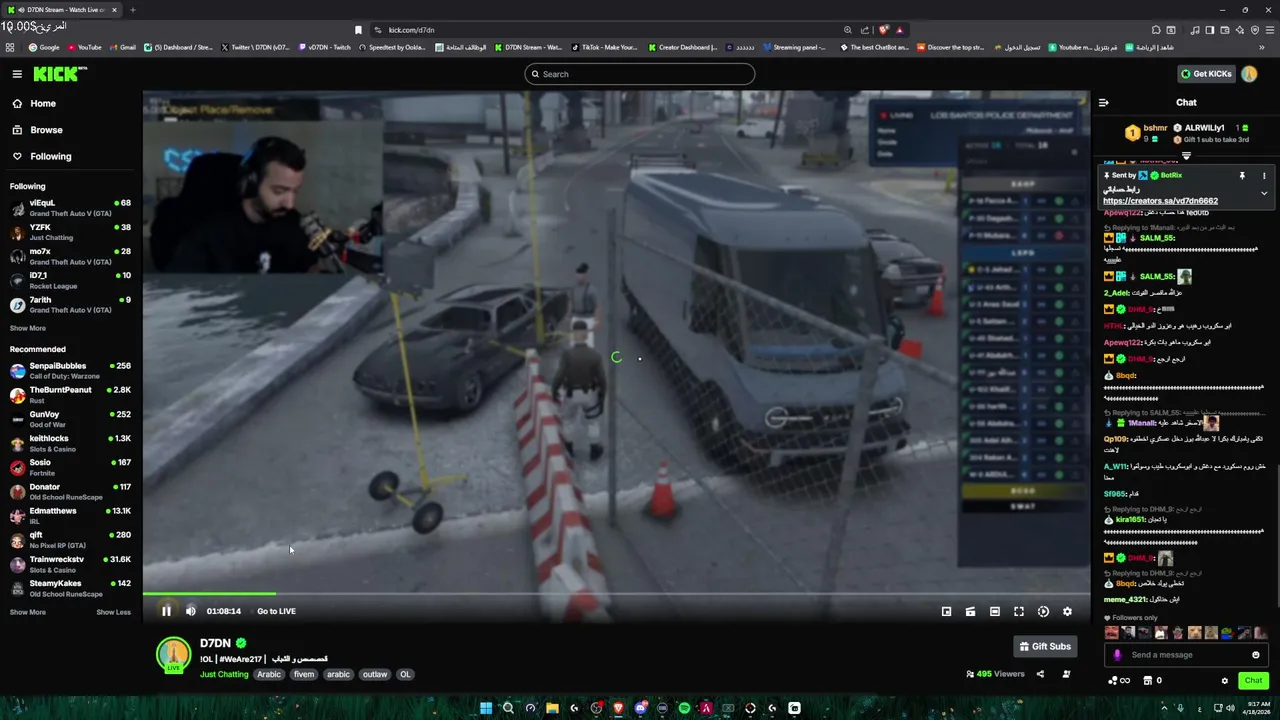
Task: Click the browser address bar
Action: [x=610, y=30]
